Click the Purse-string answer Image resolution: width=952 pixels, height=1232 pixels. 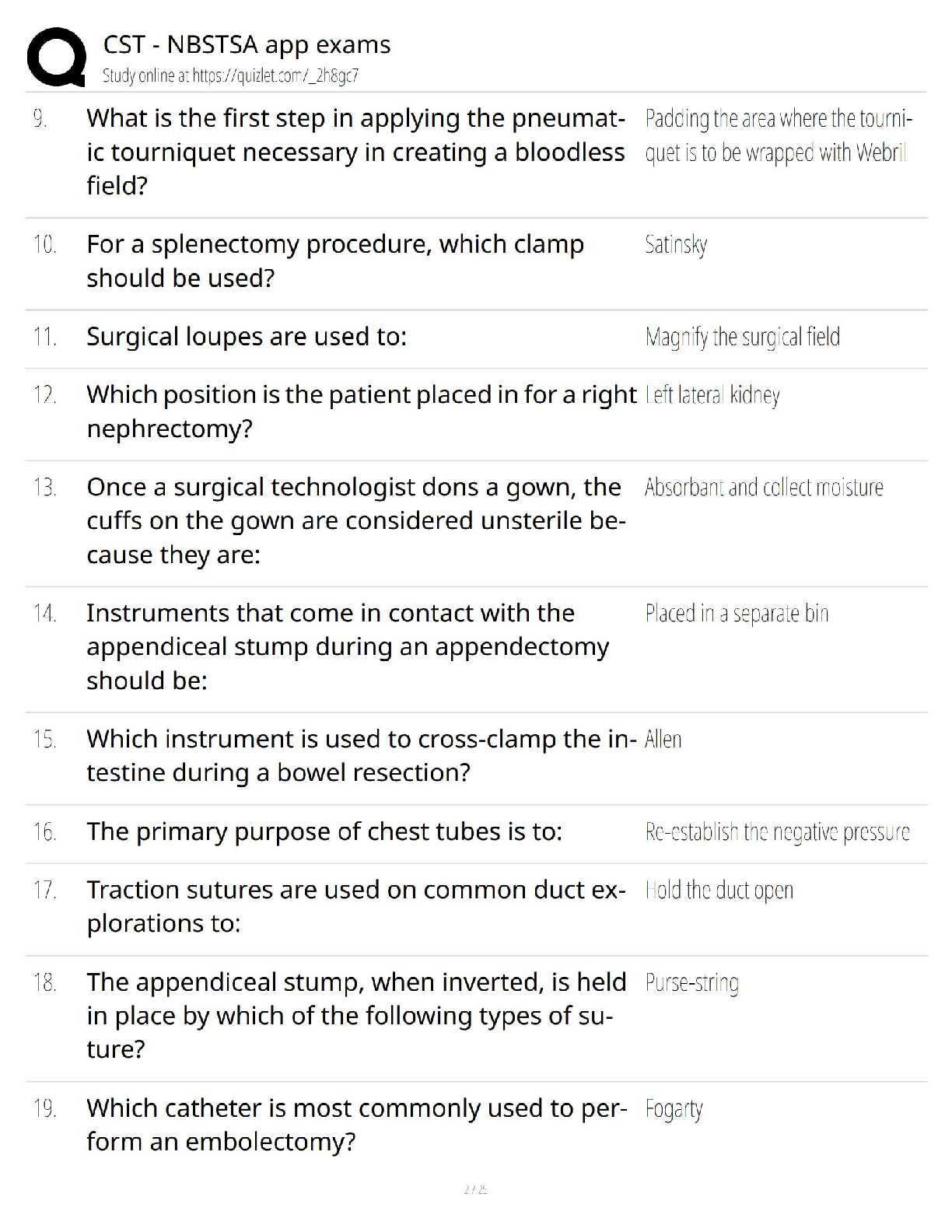(x=691, y=982)
